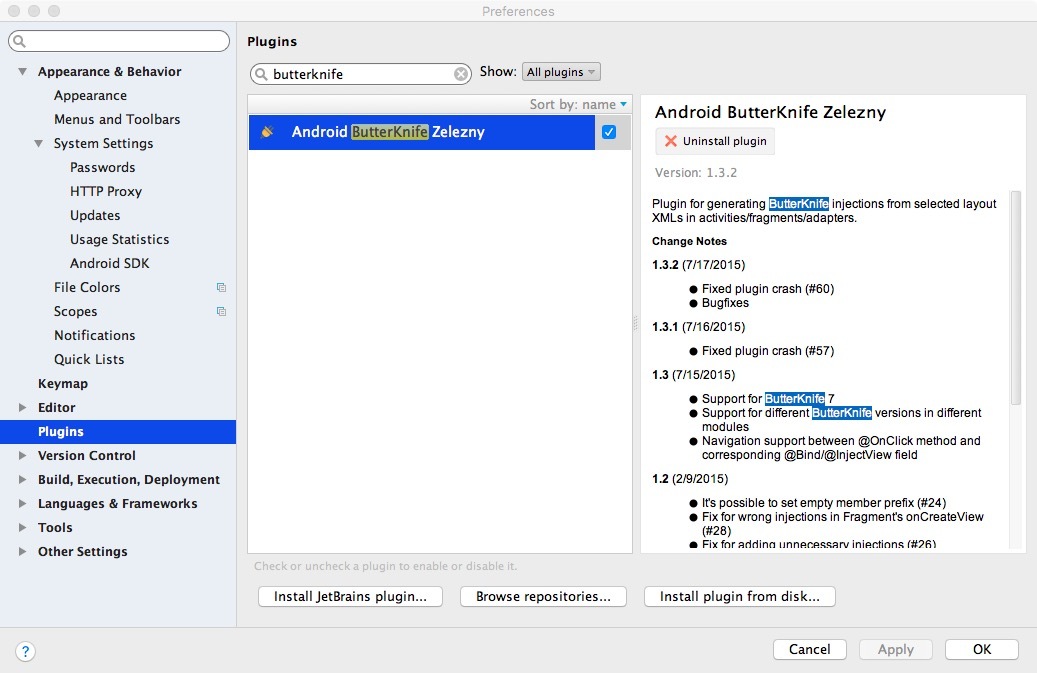Screen dimensions: 1037x673
Task: Click the empty member prefix (#24) note
Action: [x=824, y=503]
